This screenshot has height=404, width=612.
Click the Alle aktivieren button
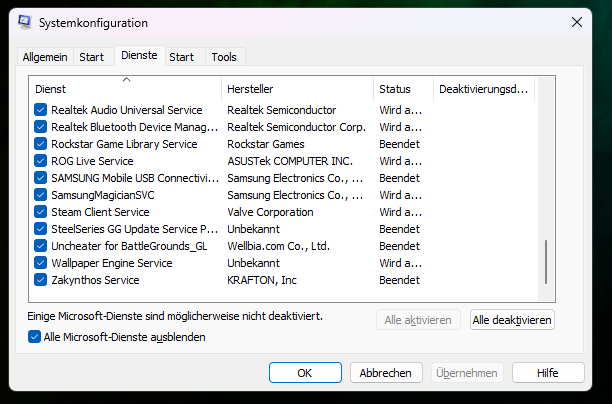[418, 320]
